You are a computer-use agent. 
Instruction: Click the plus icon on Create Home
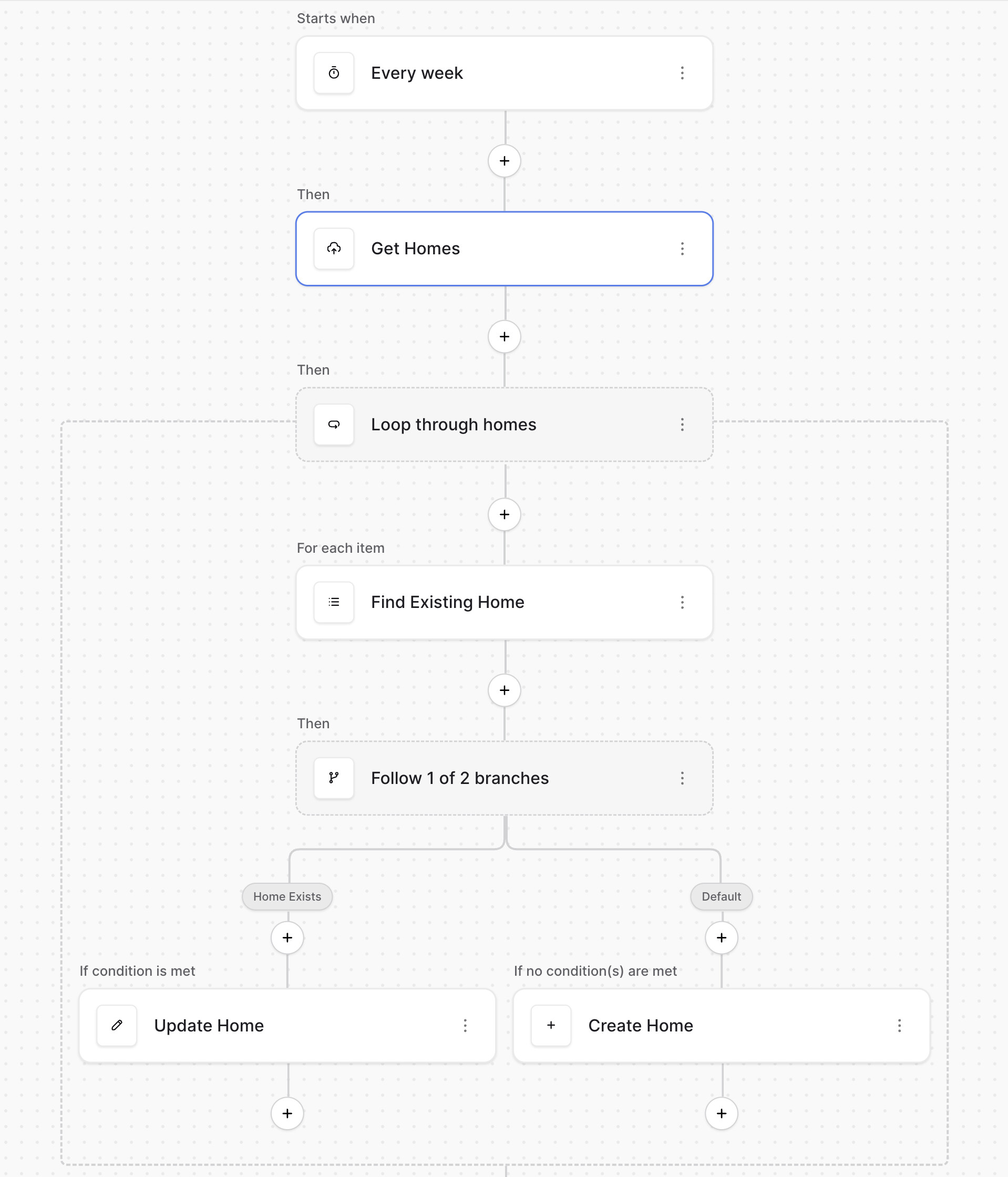[551, 1025]
